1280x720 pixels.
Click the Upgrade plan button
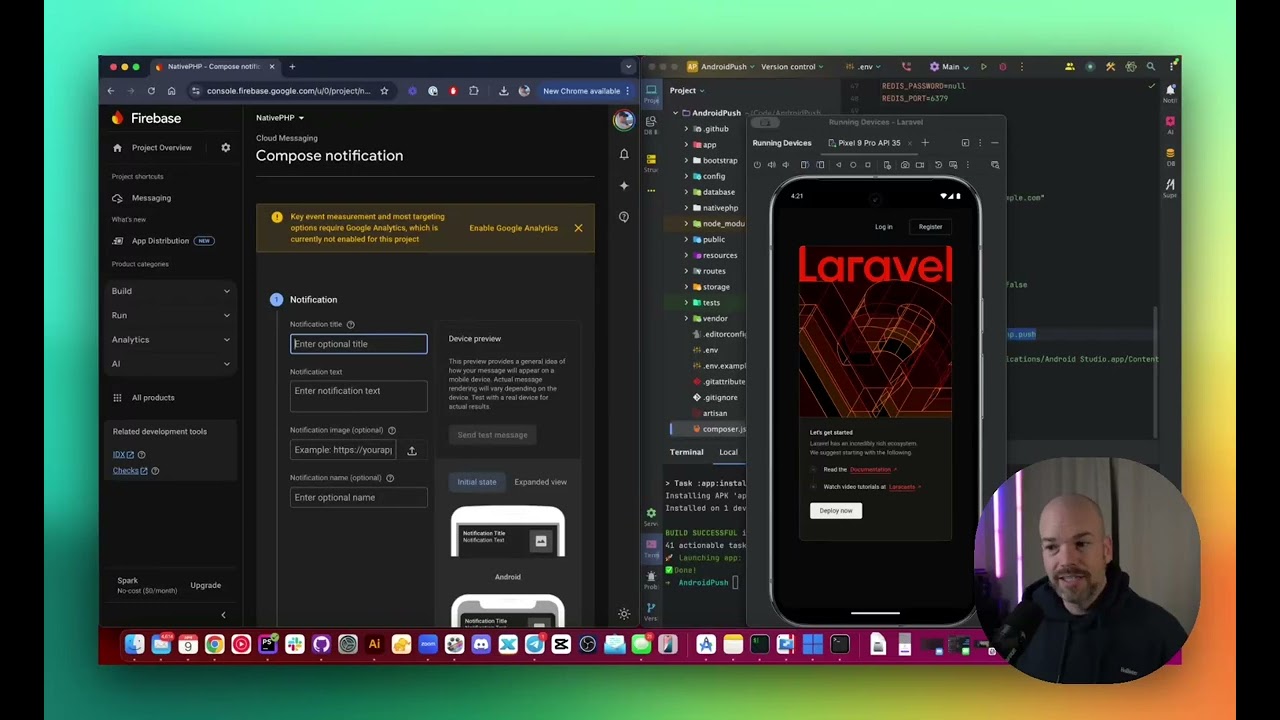tap(206, 585)
